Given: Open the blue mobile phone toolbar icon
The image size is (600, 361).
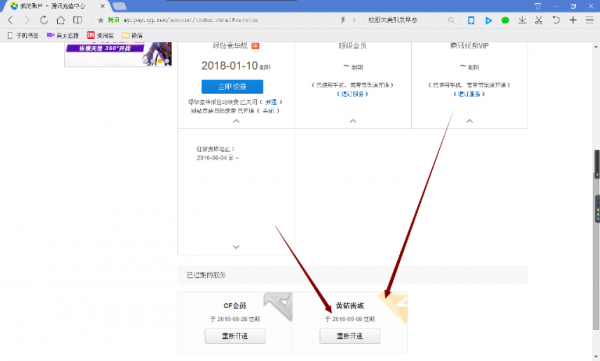Looking at the screenshot, I should pos(471,20).
